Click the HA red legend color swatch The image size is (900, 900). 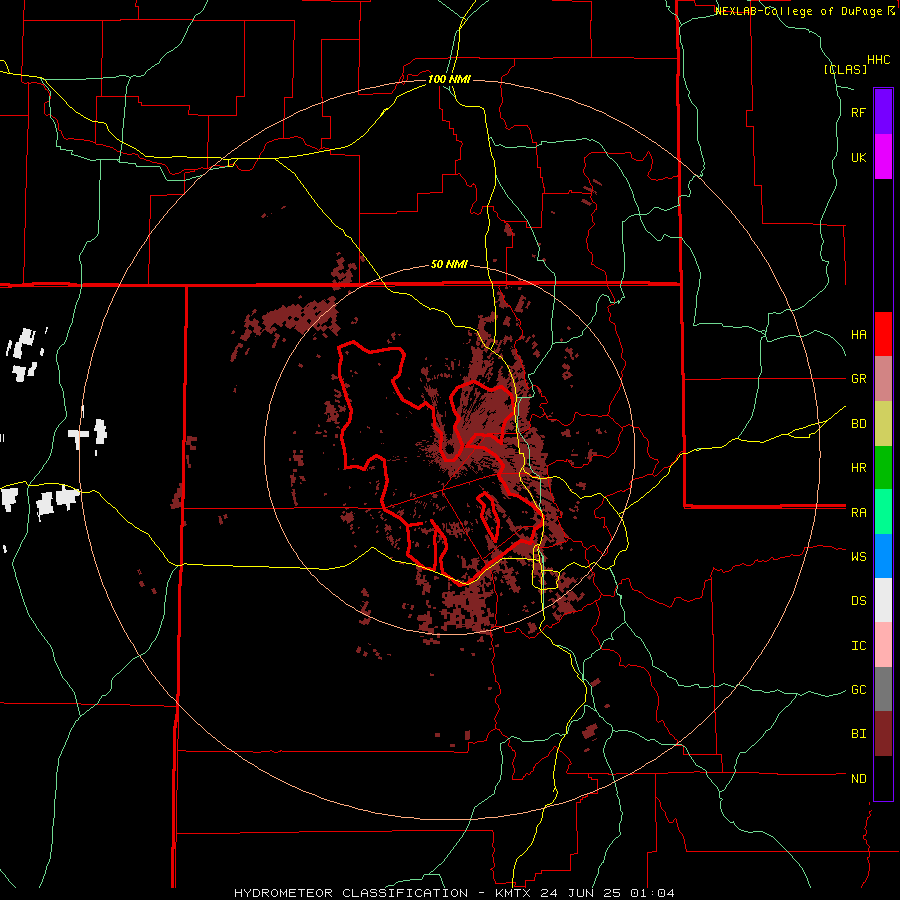point(883,334)
